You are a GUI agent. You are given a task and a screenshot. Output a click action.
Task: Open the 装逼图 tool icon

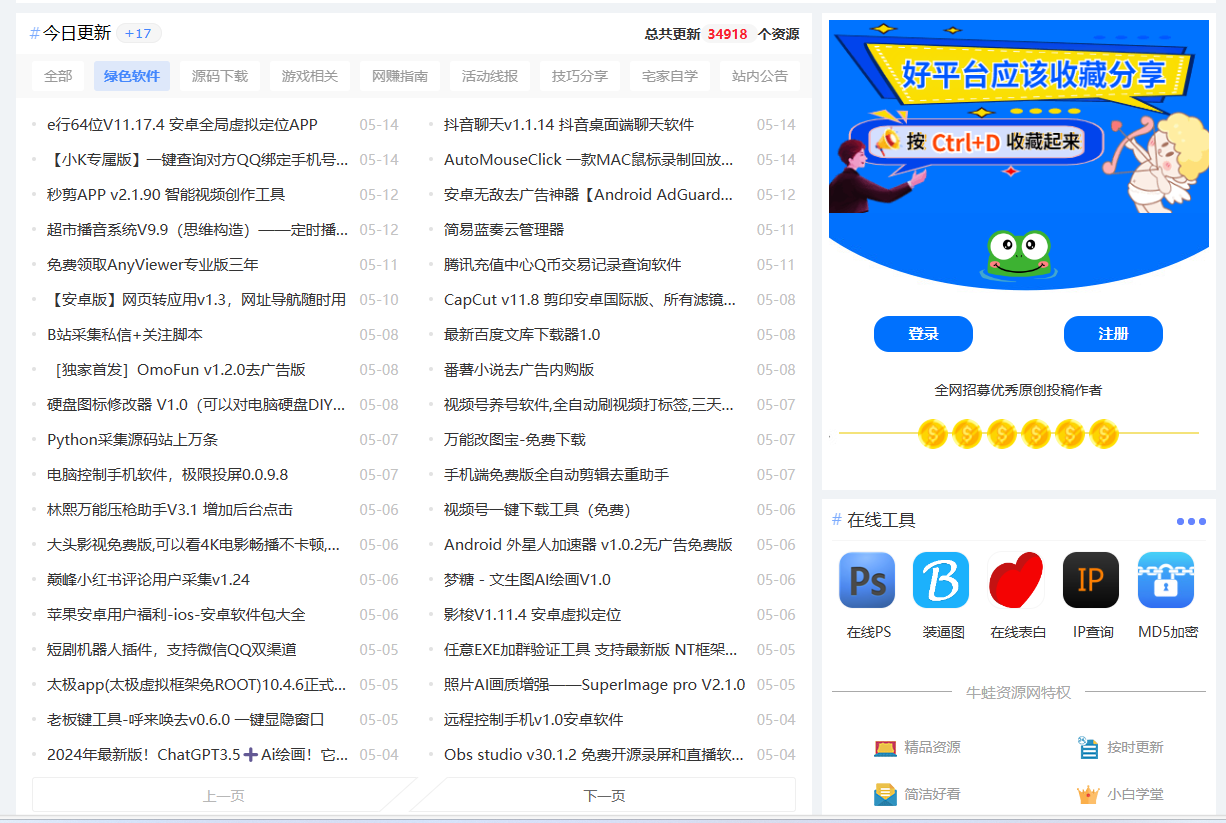pos(941,580)
